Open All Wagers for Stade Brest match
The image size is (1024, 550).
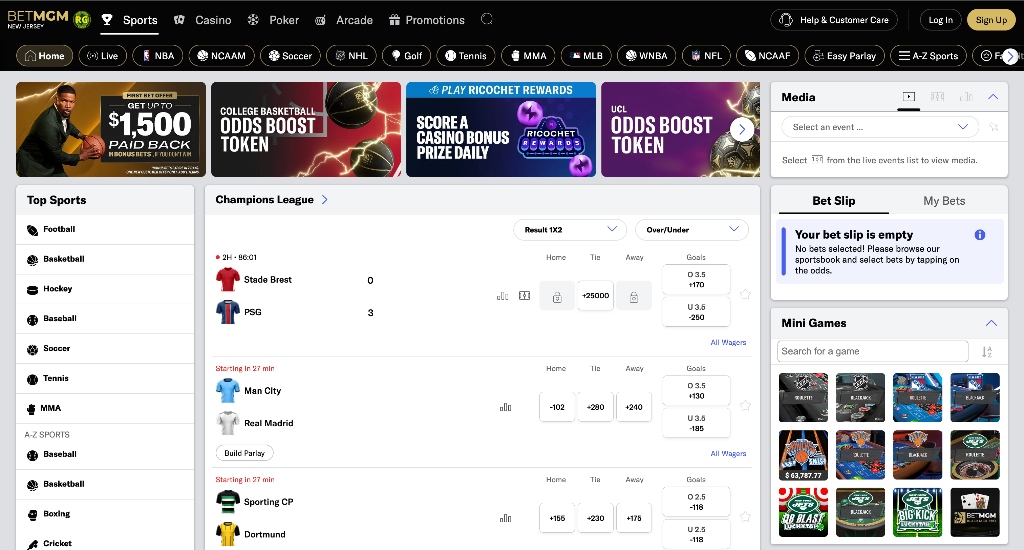(728, 342)
